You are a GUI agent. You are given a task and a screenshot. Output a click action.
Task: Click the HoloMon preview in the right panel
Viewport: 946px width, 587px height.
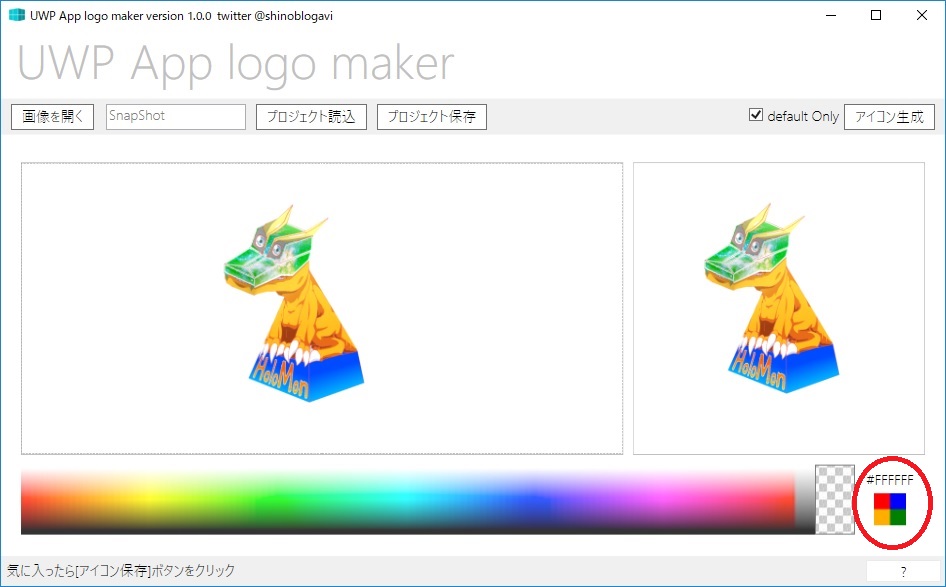(772, 298)
